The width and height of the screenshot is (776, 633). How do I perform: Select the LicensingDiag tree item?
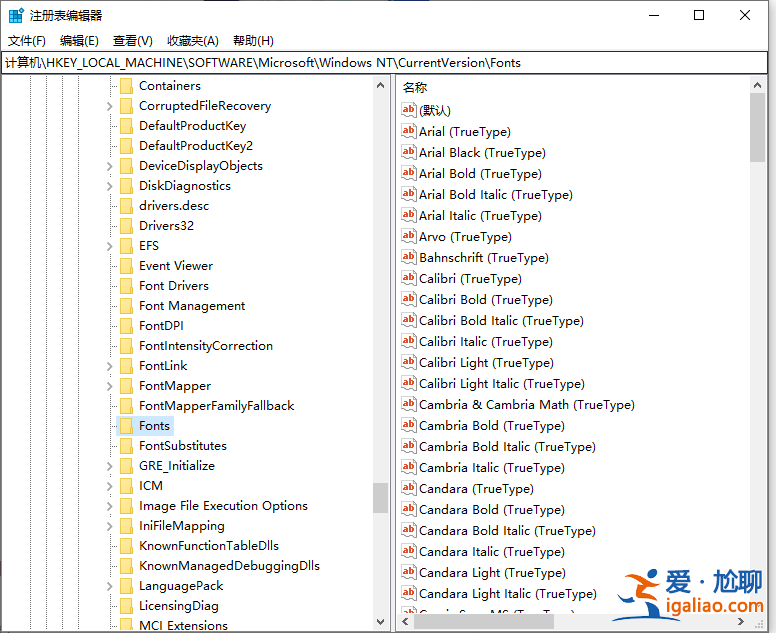(x=179, y=606)
